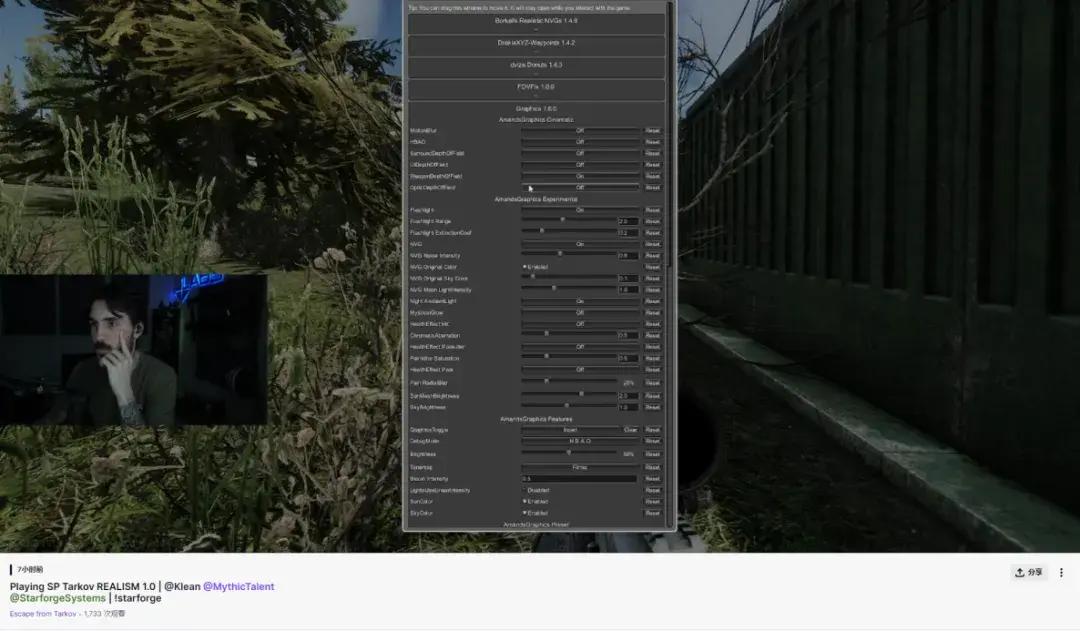Click the share icon button below video
Viewport: 1080px width, 631px height.
[x=1029, y=572]
